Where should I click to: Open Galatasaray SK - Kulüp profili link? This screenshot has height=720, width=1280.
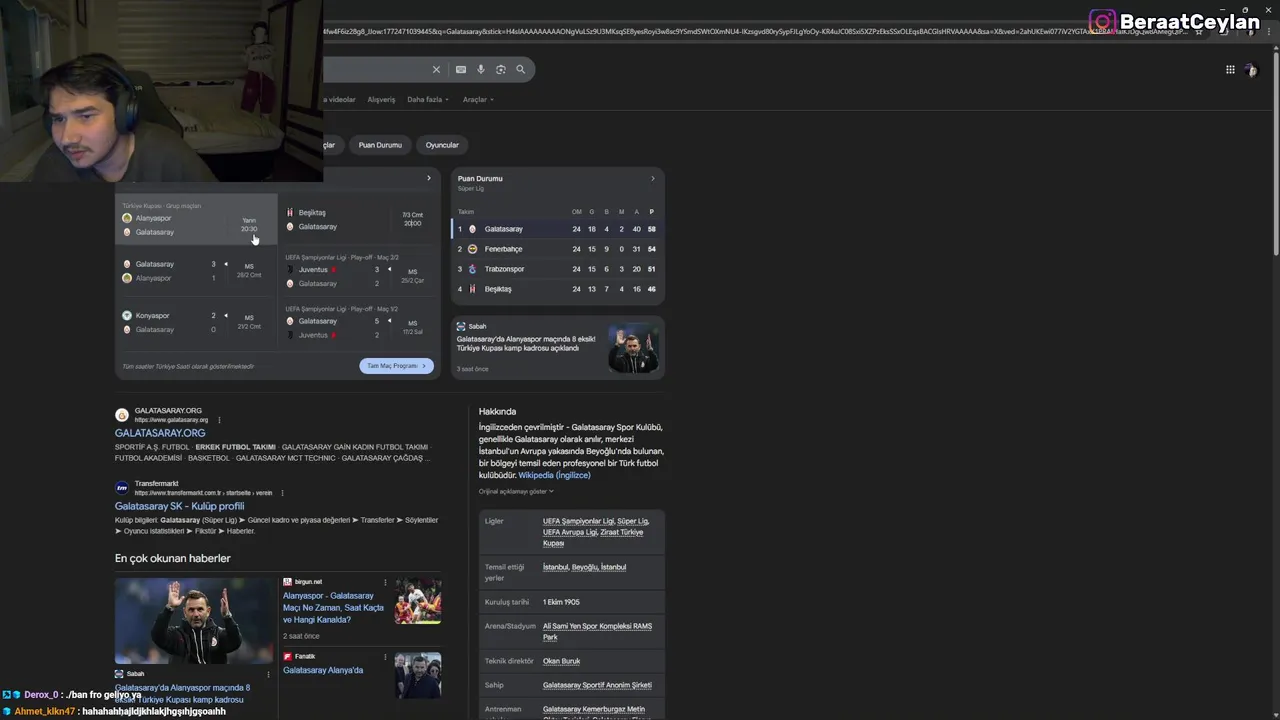[179, 506]
